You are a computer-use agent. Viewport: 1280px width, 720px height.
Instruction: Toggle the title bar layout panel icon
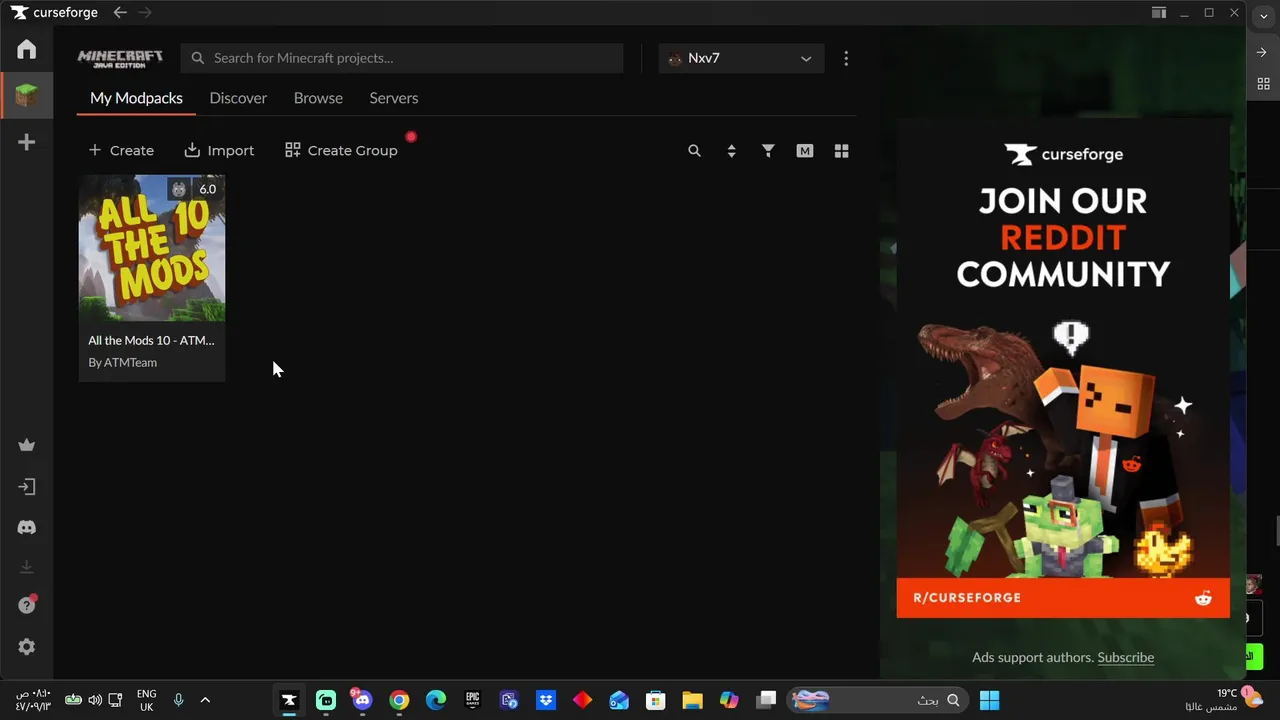[1159, 13]
